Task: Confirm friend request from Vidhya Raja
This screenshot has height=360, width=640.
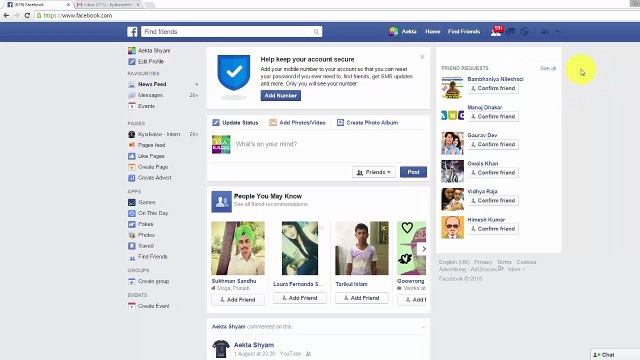Action: [x=493, y=201]
